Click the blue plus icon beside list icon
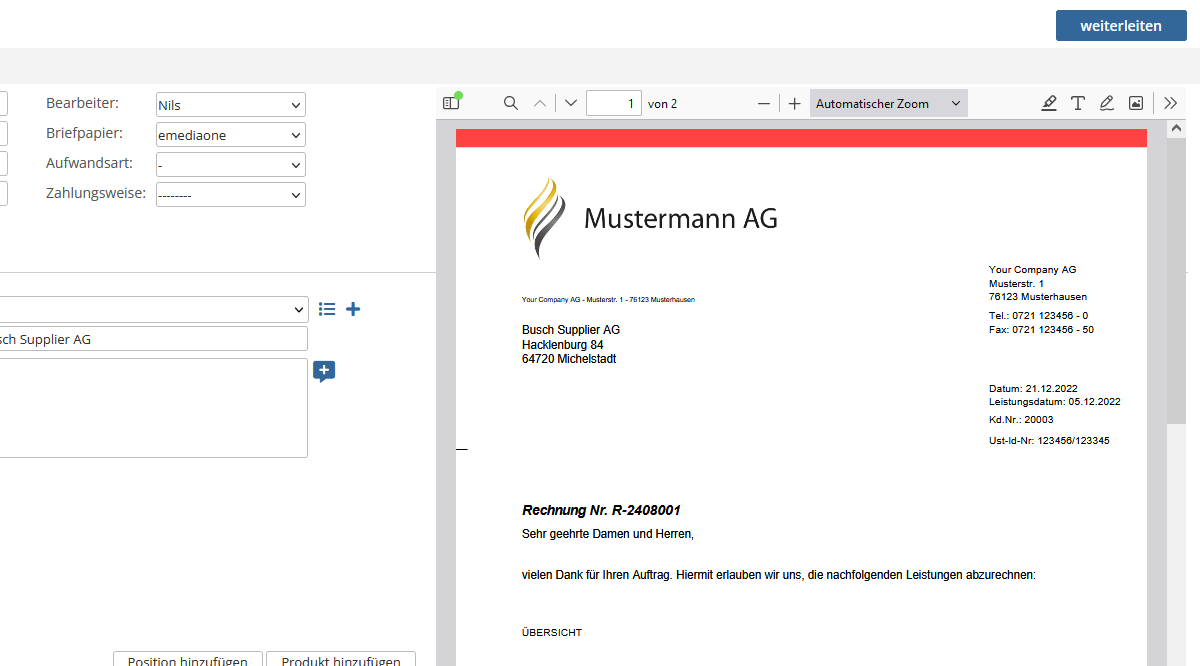 pos(353,309)
